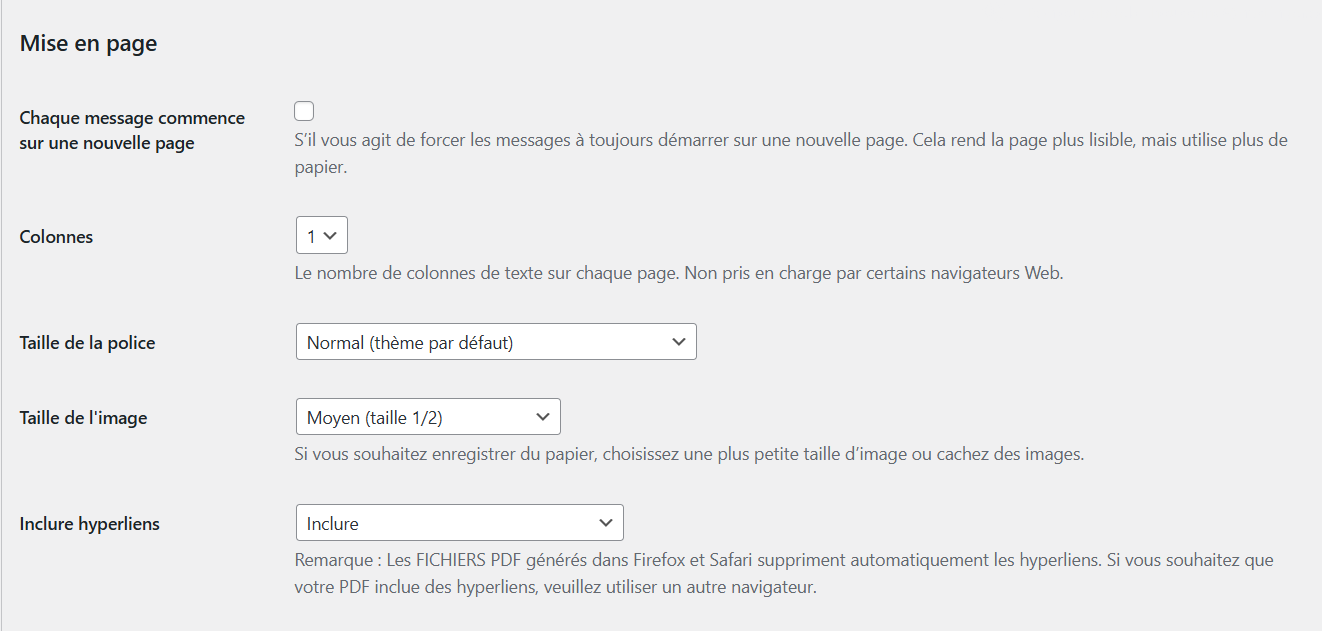Click the chevron on the font size select
Image resolution: width=1322 pixels, height=631 pixels.
point(681,341)
